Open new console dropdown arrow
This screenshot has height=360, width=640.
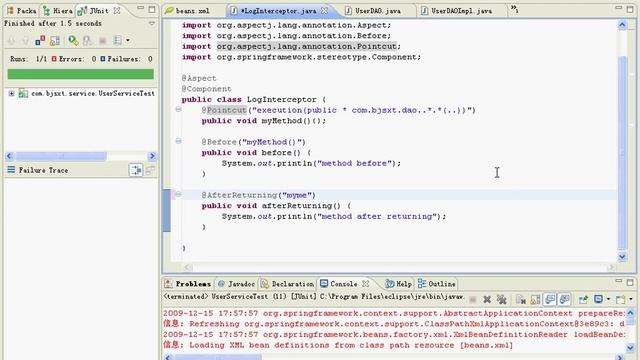[631, 300]
